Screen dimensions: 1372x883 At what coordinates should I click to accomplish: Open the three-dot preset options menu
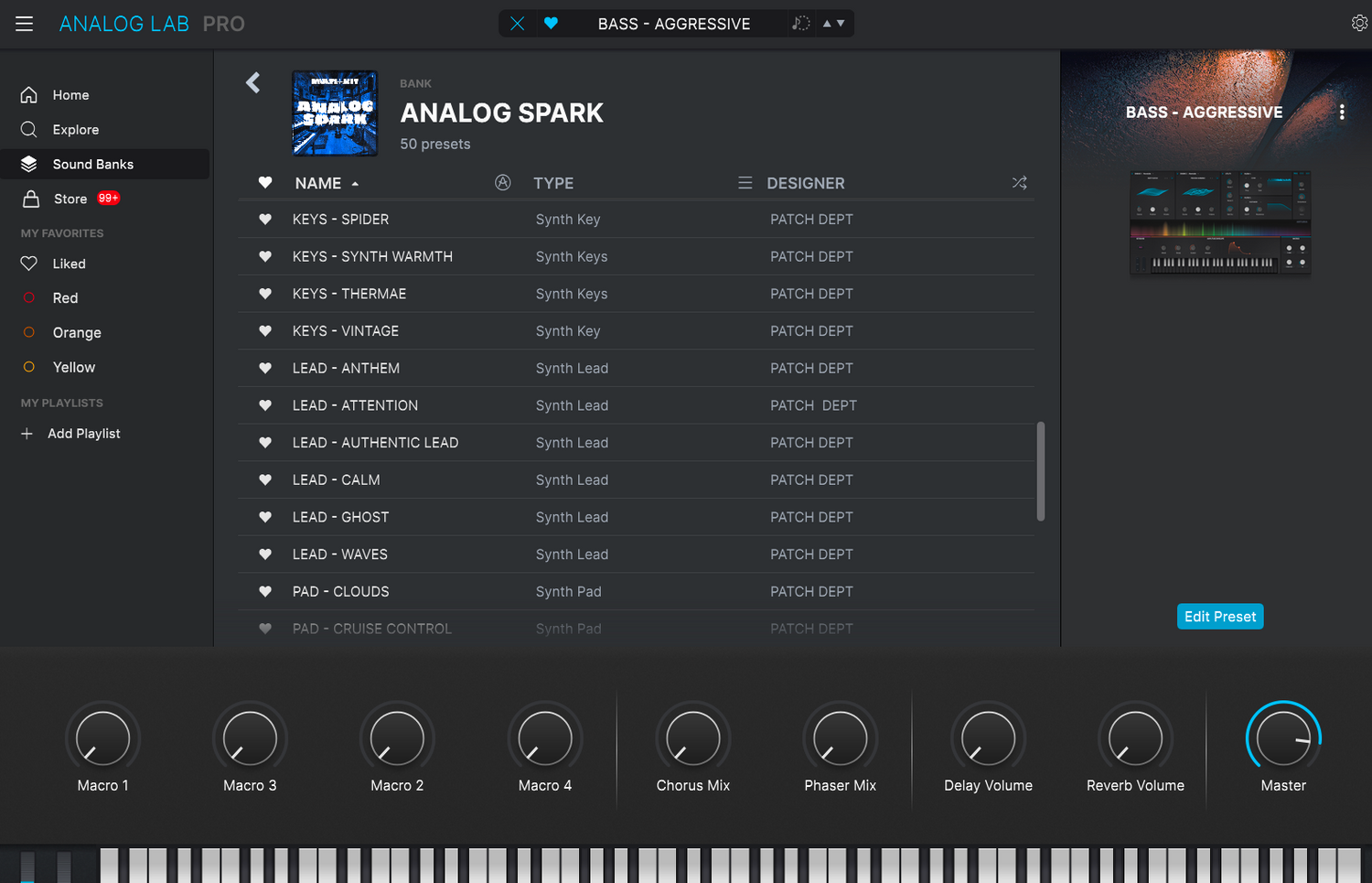pyautogui.click(x=1341, y=113)
